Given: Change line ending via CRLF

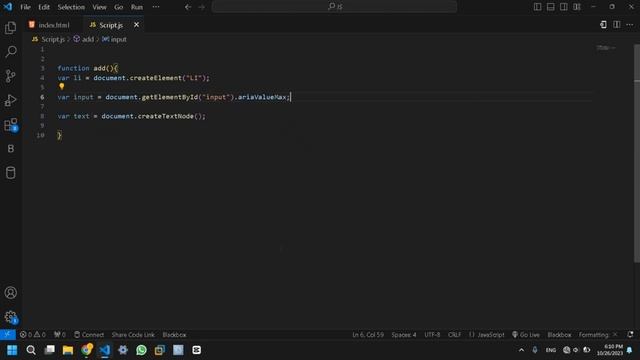Looking at the screenshot, I should coord(454,335).
